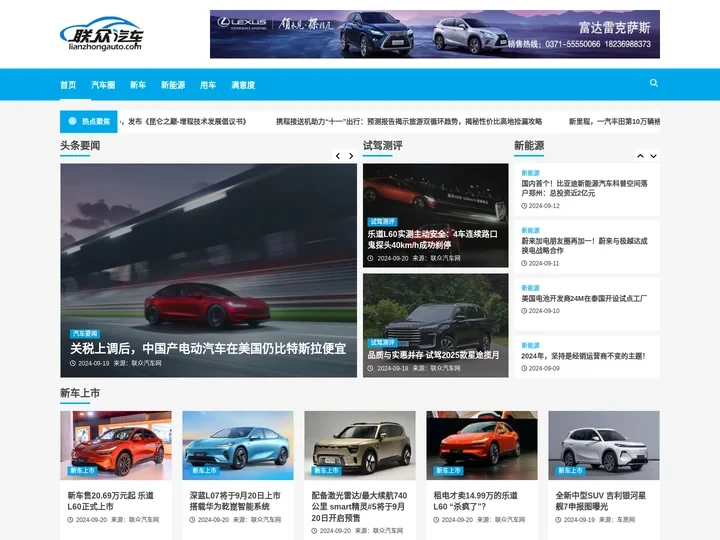Click the 联众汽车 site logo
The height and width of the screenshot is (540, 720).
[101, 34]
